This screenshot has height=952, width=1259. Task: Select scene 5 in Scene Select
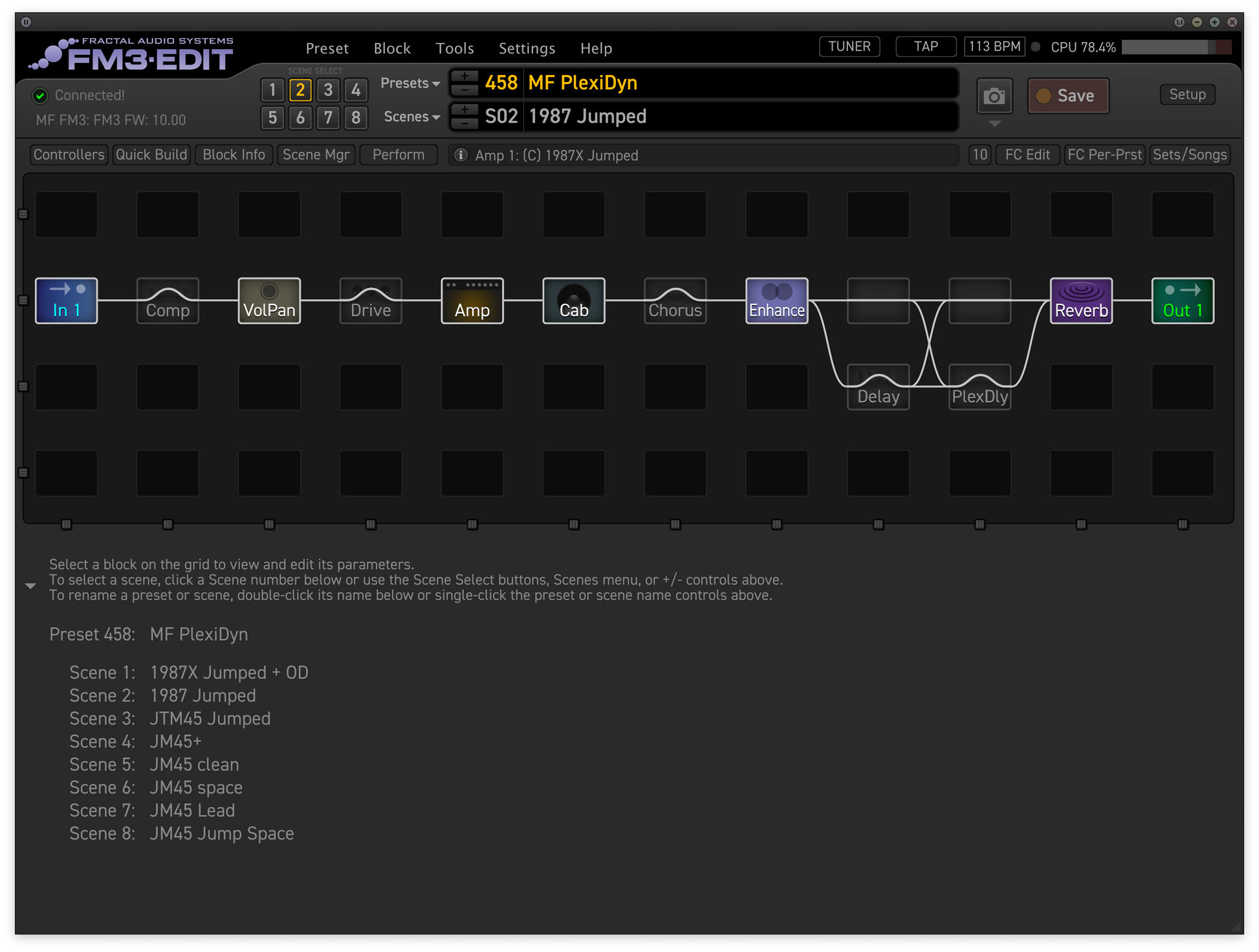272,118
